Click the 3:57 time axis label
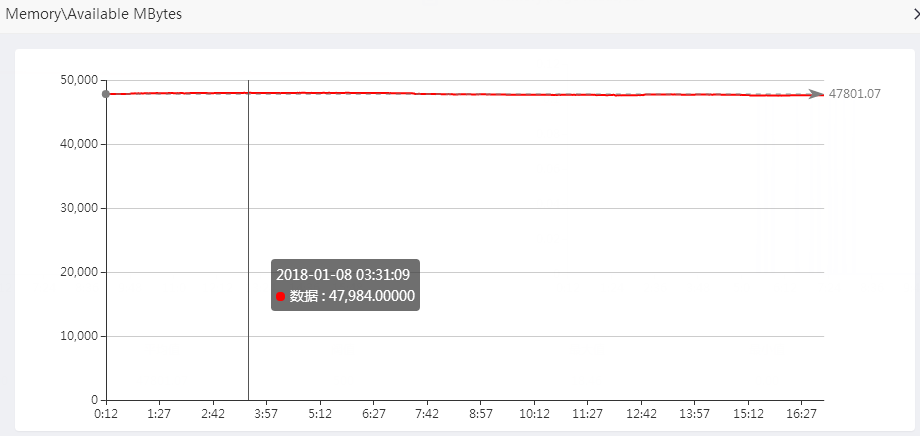The height and width of the screenshot is (436, 920). coord(266,413)
